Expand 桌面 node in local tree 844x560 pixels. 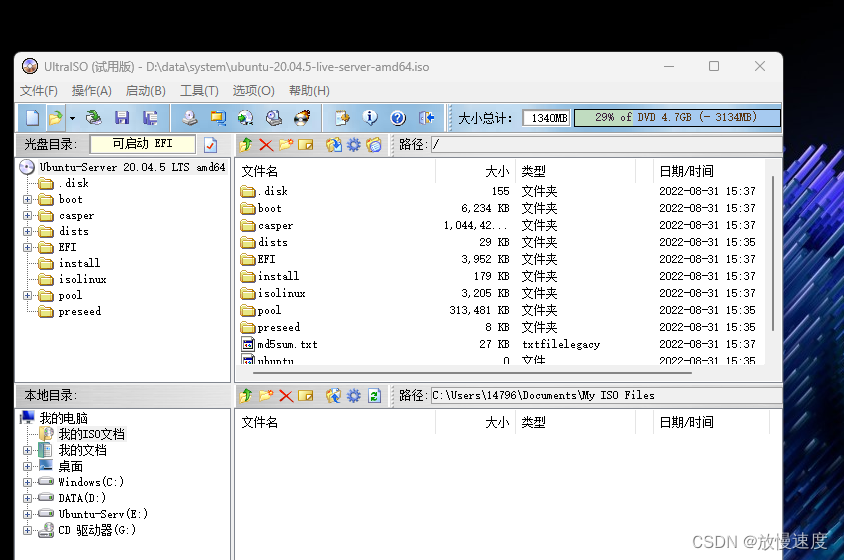pyautogui.click(x=27, y=466)
